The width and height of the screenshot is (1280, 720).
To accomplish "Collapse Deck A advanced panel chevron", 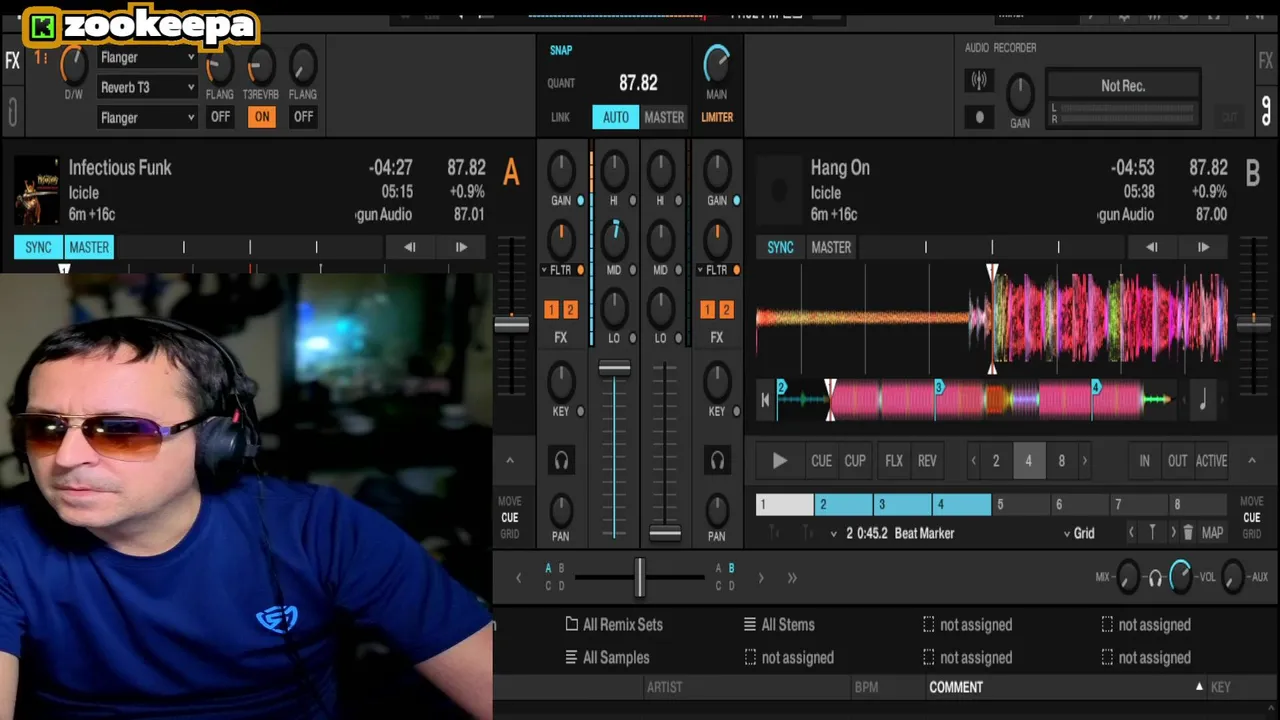I will [x=509, y=460].
